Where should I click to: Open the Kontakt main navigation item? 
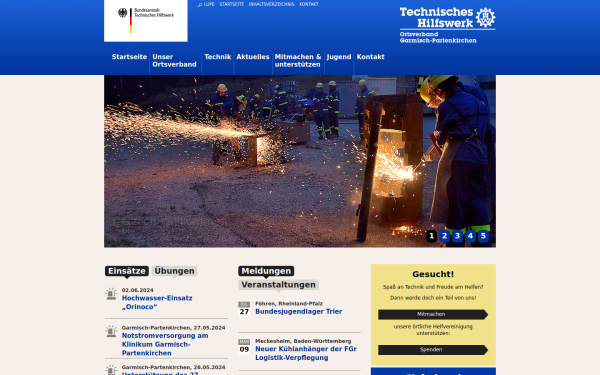(370, 57)
